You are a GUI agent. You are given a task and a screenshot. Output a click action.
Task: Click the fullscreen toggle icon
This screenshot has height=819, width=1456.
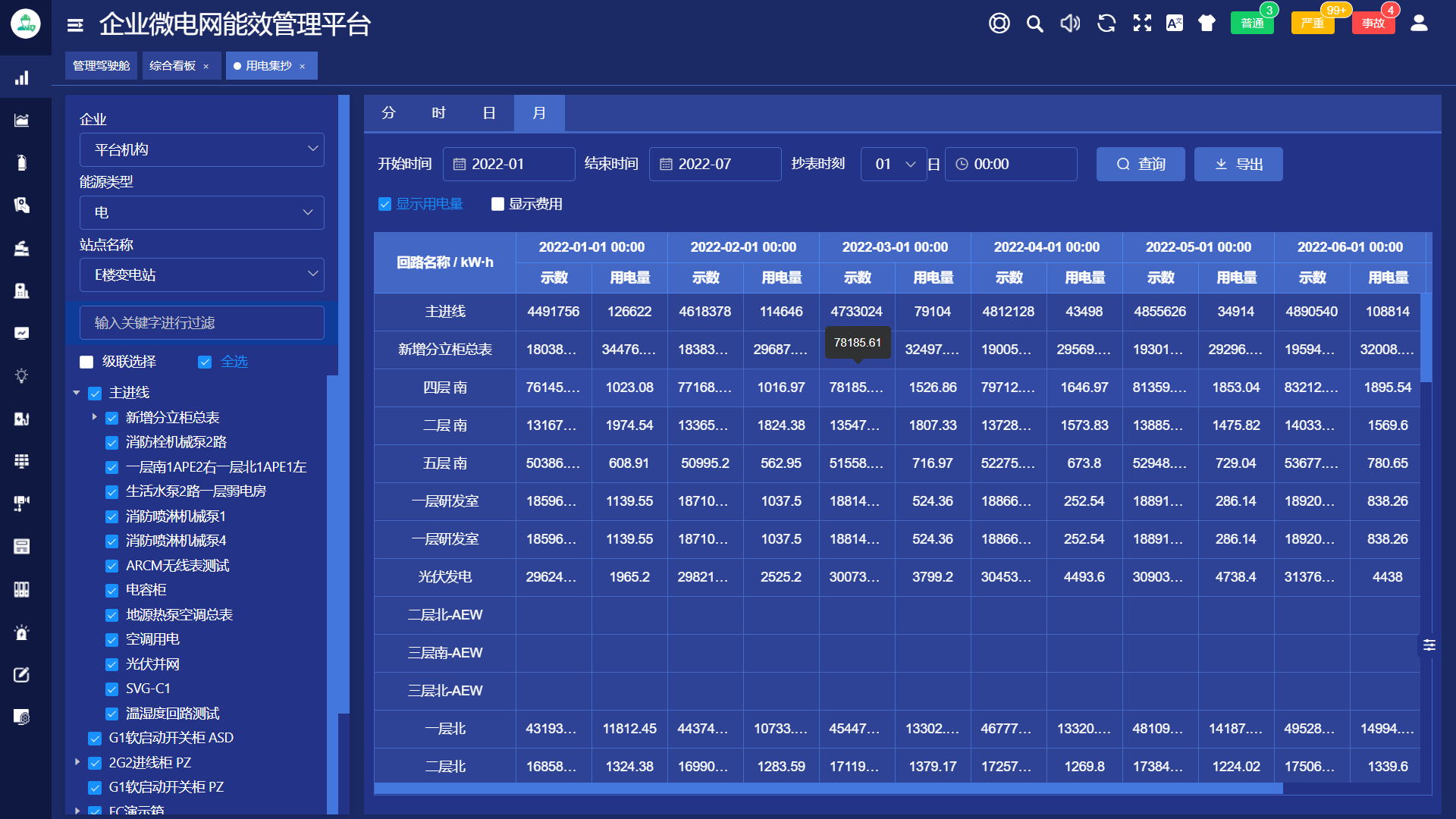[x=1142, y=24]
